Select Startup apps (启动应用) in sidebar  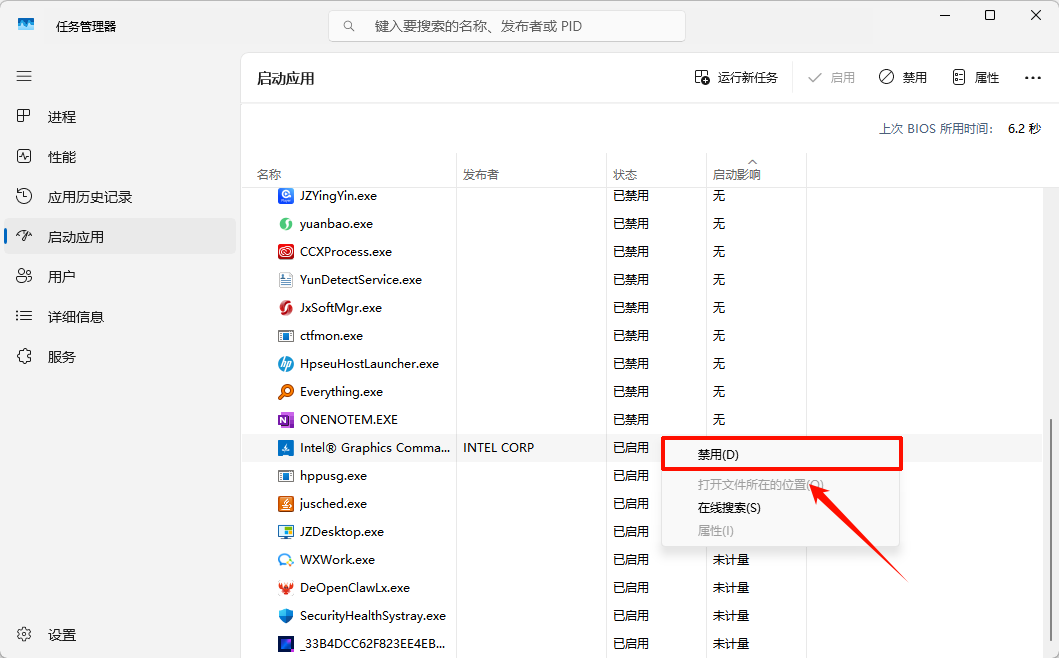(120, 236)
